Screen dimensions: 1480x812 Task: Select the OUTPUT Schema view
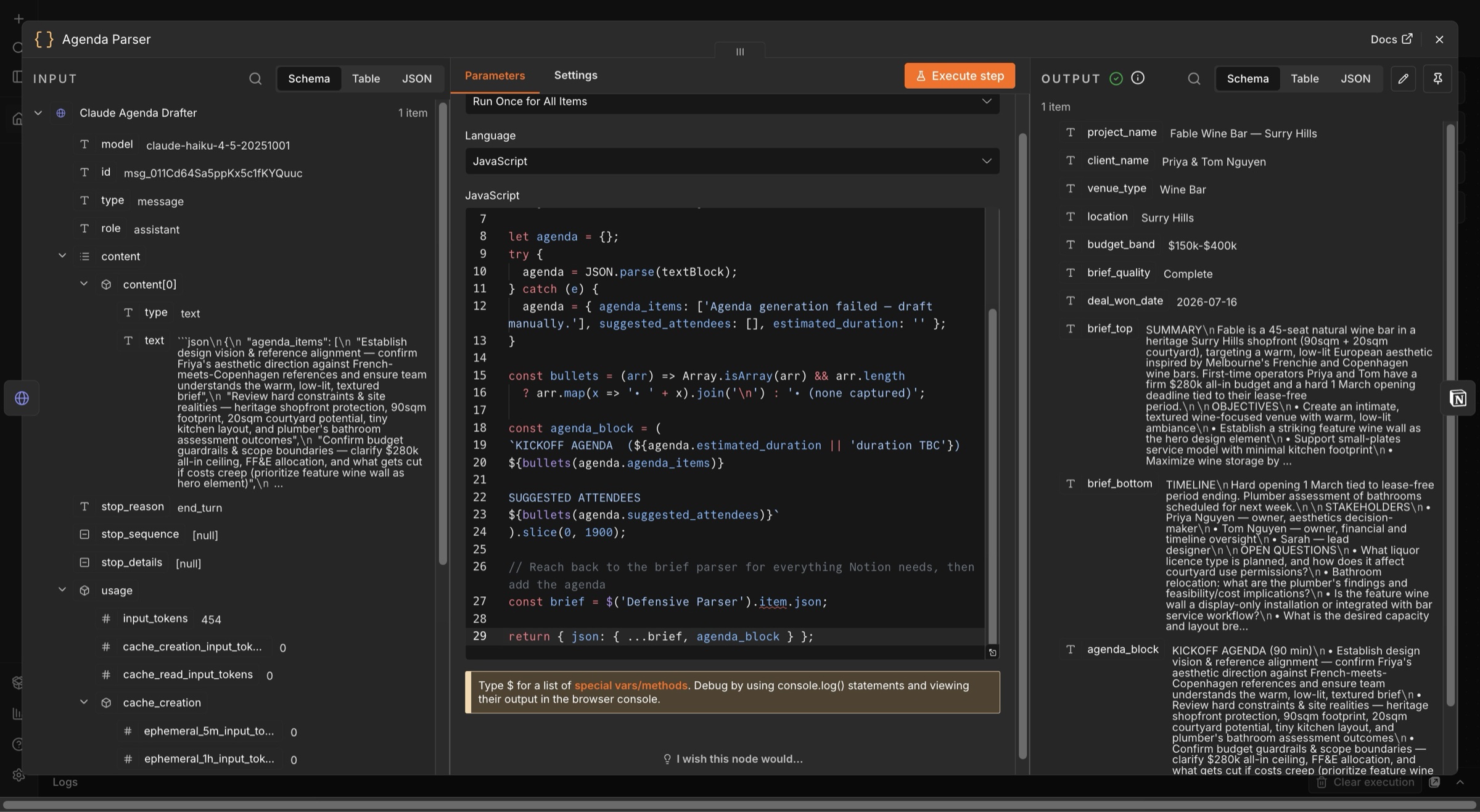(1248, 78)
